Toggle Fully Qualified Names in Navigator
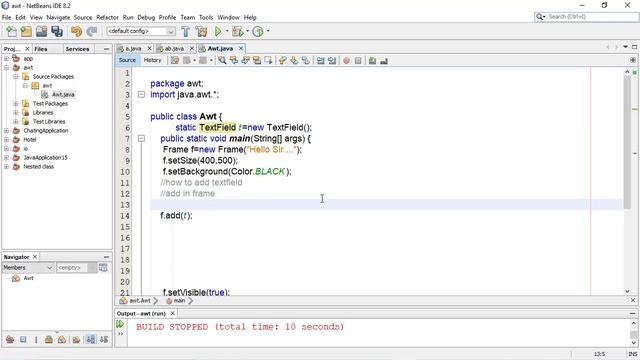This screenshot has height=360, width=640. click(x=76, y=339)
